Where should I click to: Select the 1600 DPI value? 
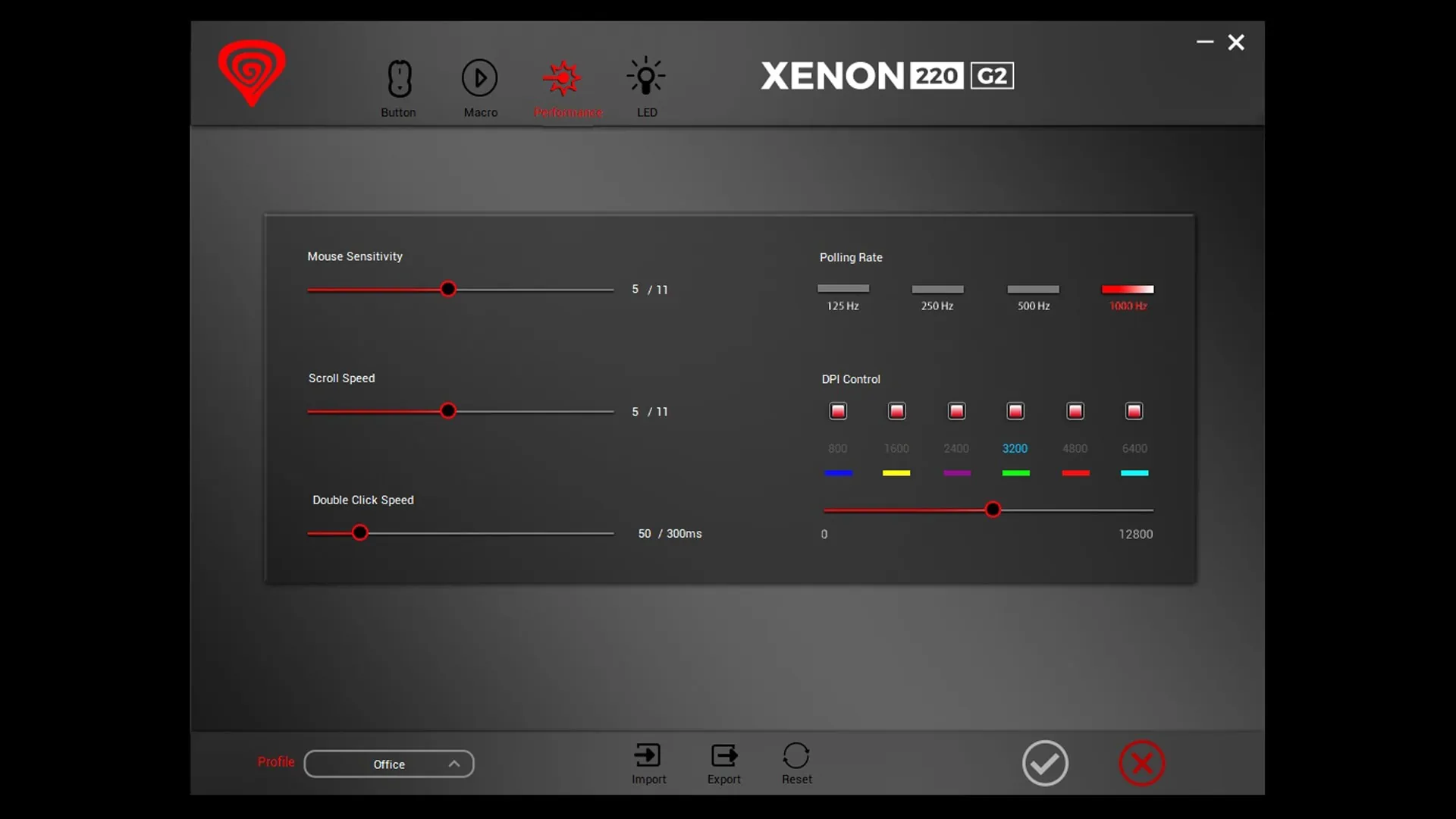coord(896,448)
